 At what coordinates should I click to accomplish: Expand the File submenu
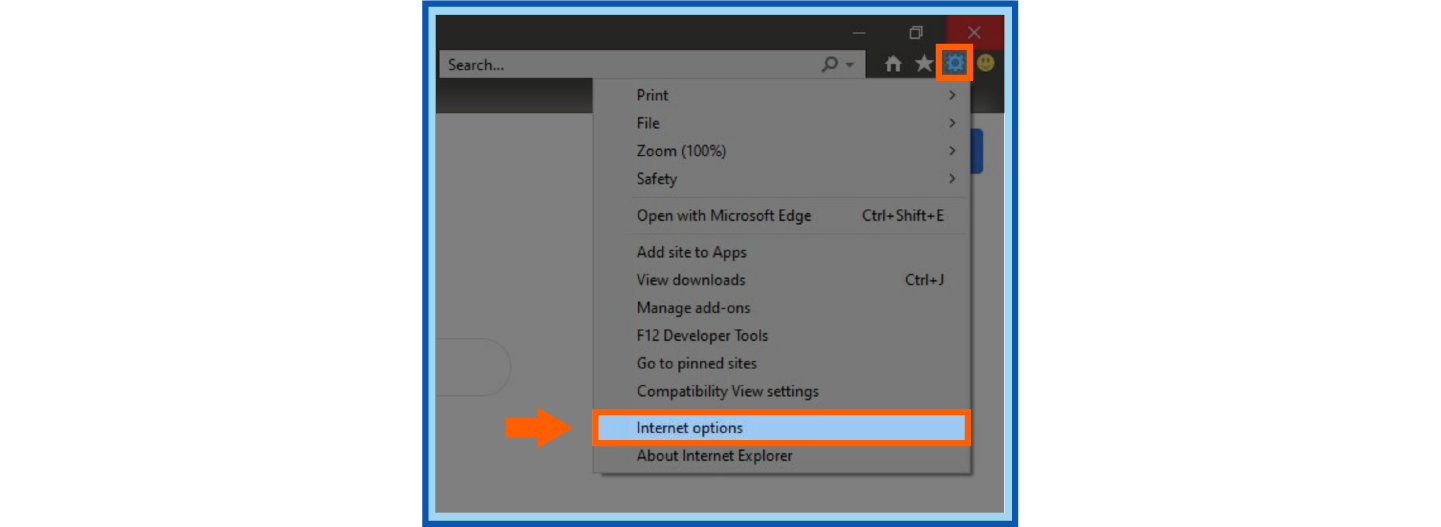[782, 123]
